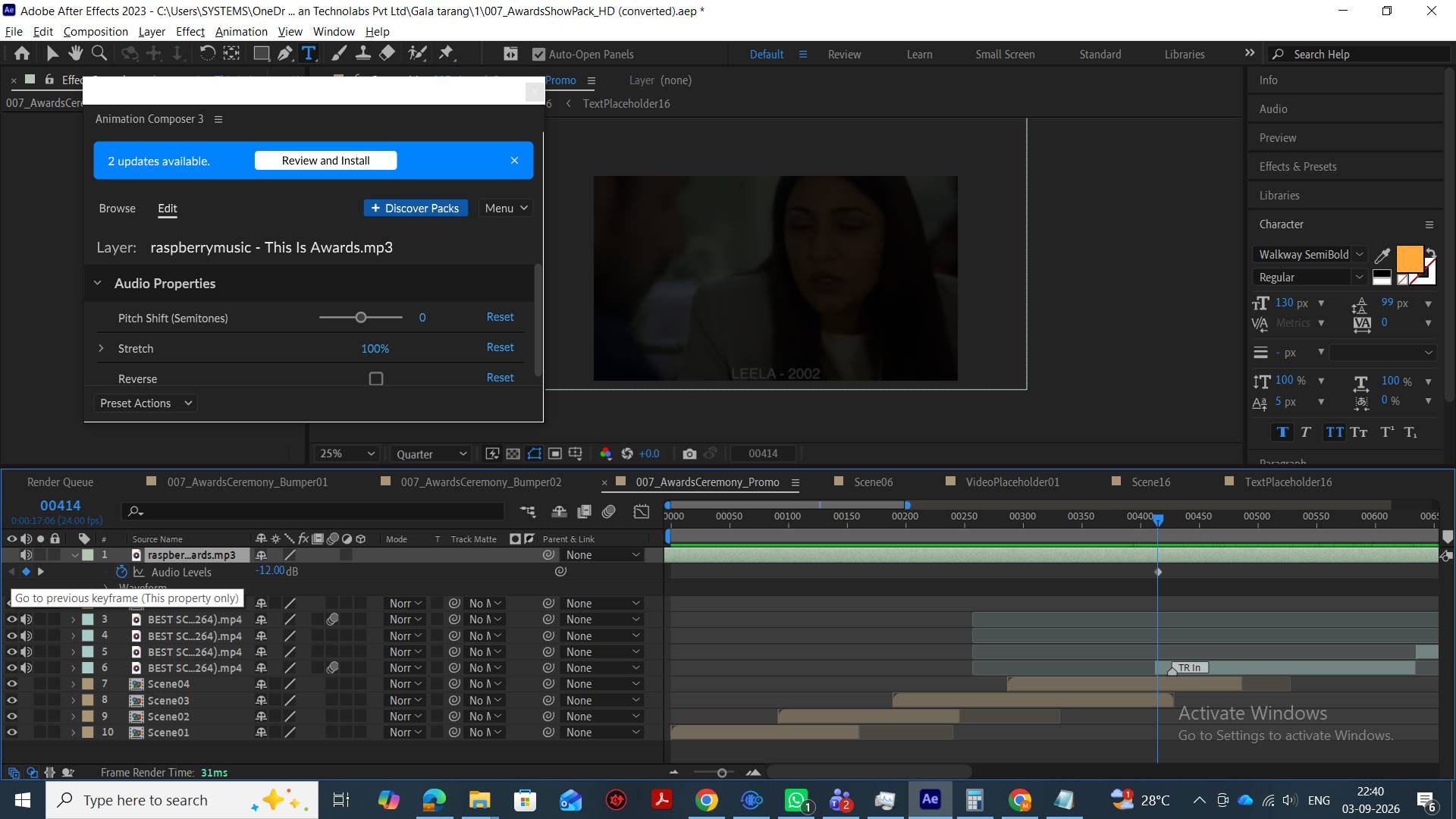Select the Pen tool
This screenshot has height=819, width=1456.
[x=285, y=53]
